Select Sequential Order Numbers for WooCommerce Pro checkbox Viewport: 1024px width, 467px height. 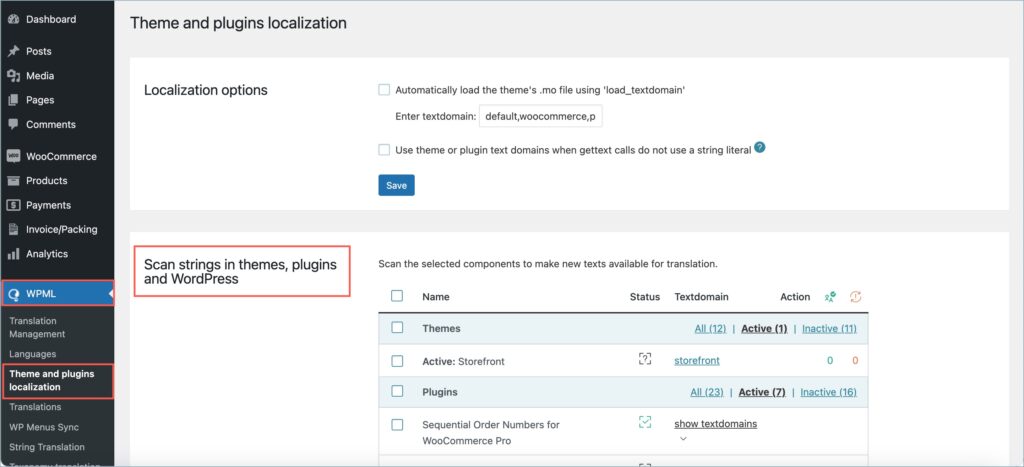[x=397, y=425]
